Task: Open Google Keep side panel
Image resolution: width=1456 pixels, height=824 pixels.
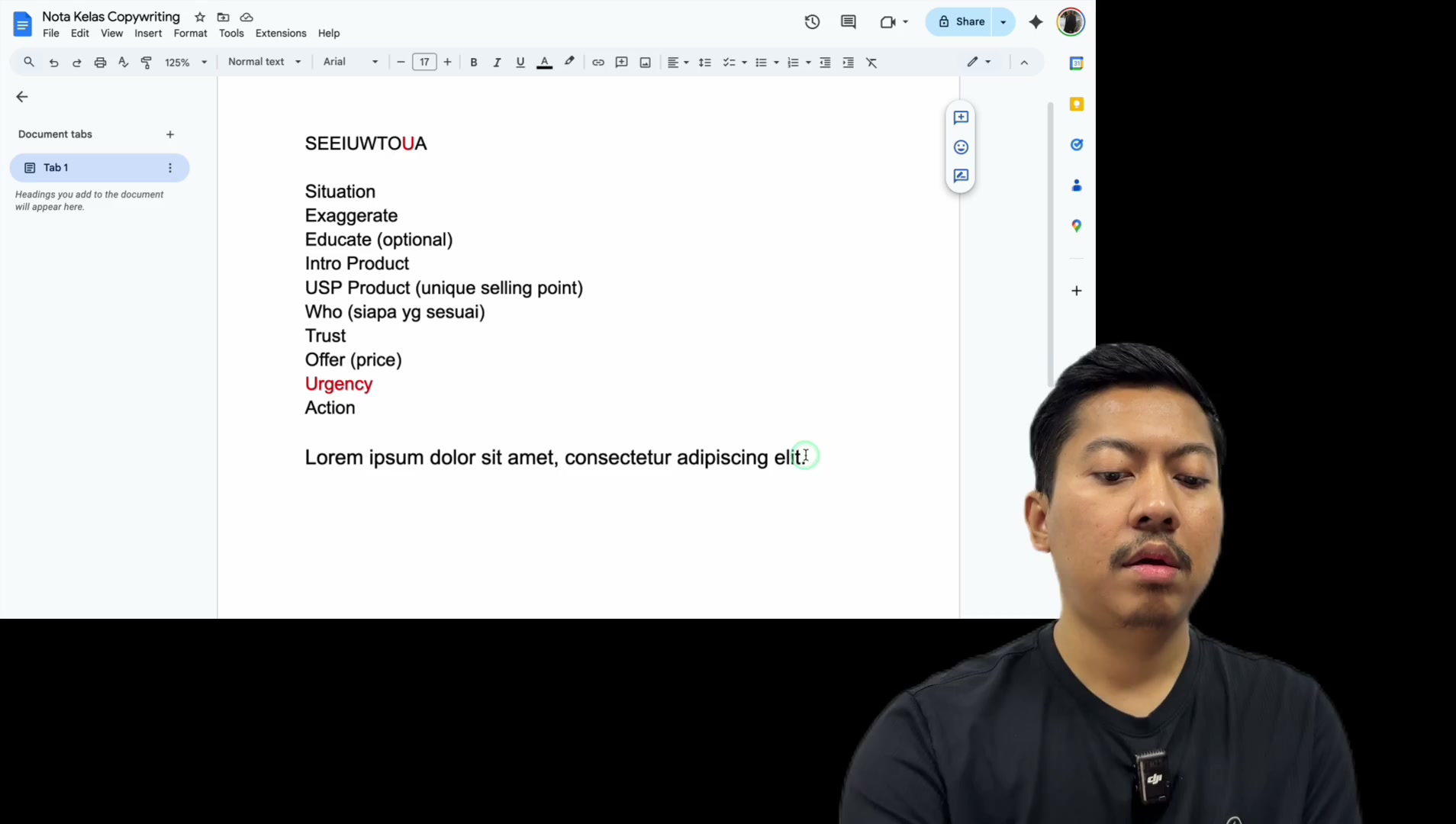Action: [x=1076, y=104]
